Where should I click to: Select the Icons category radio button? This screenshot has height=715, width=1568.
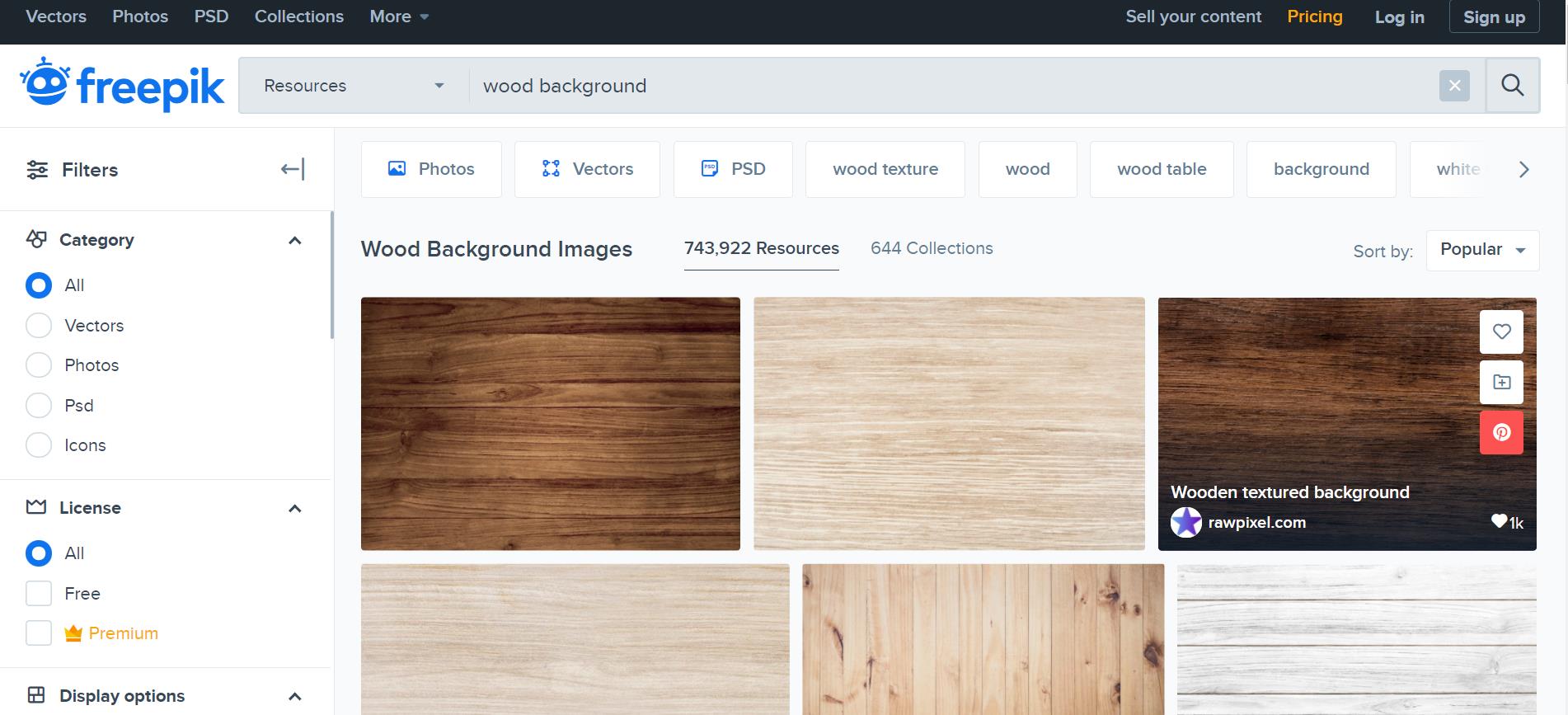pos(39,445)
